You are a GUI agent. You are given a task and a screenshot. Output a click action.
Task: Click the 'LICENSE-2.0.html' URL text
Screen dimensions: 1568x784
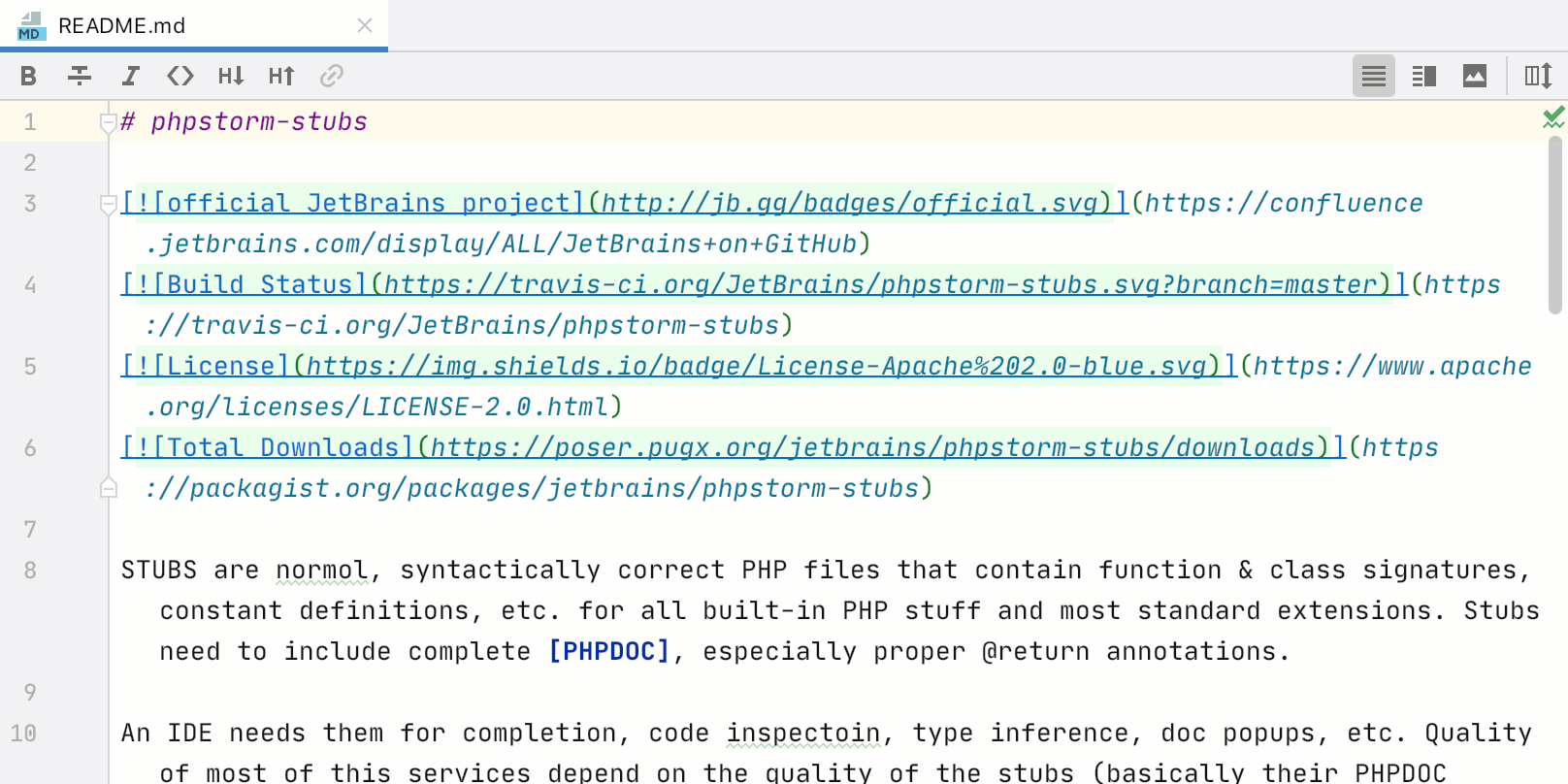[485, 407]
